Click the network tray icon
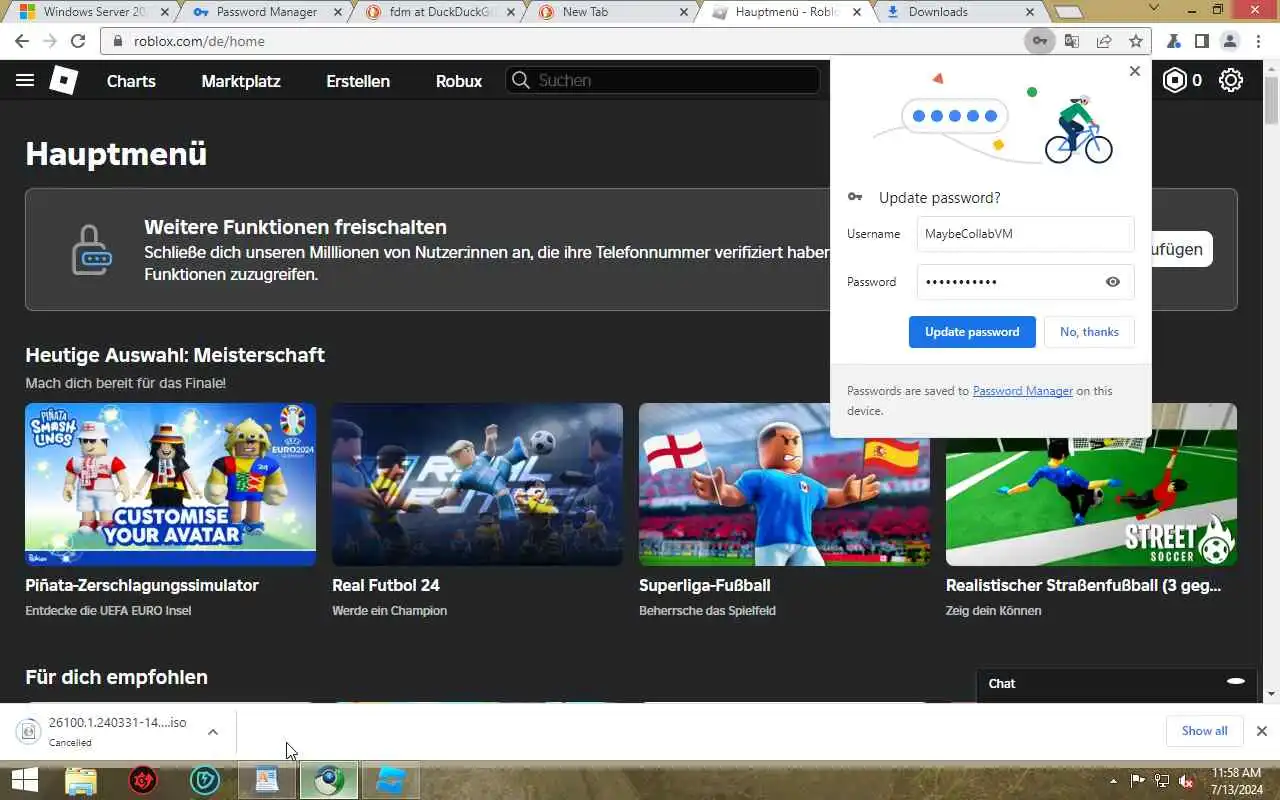 (1162, 780)
